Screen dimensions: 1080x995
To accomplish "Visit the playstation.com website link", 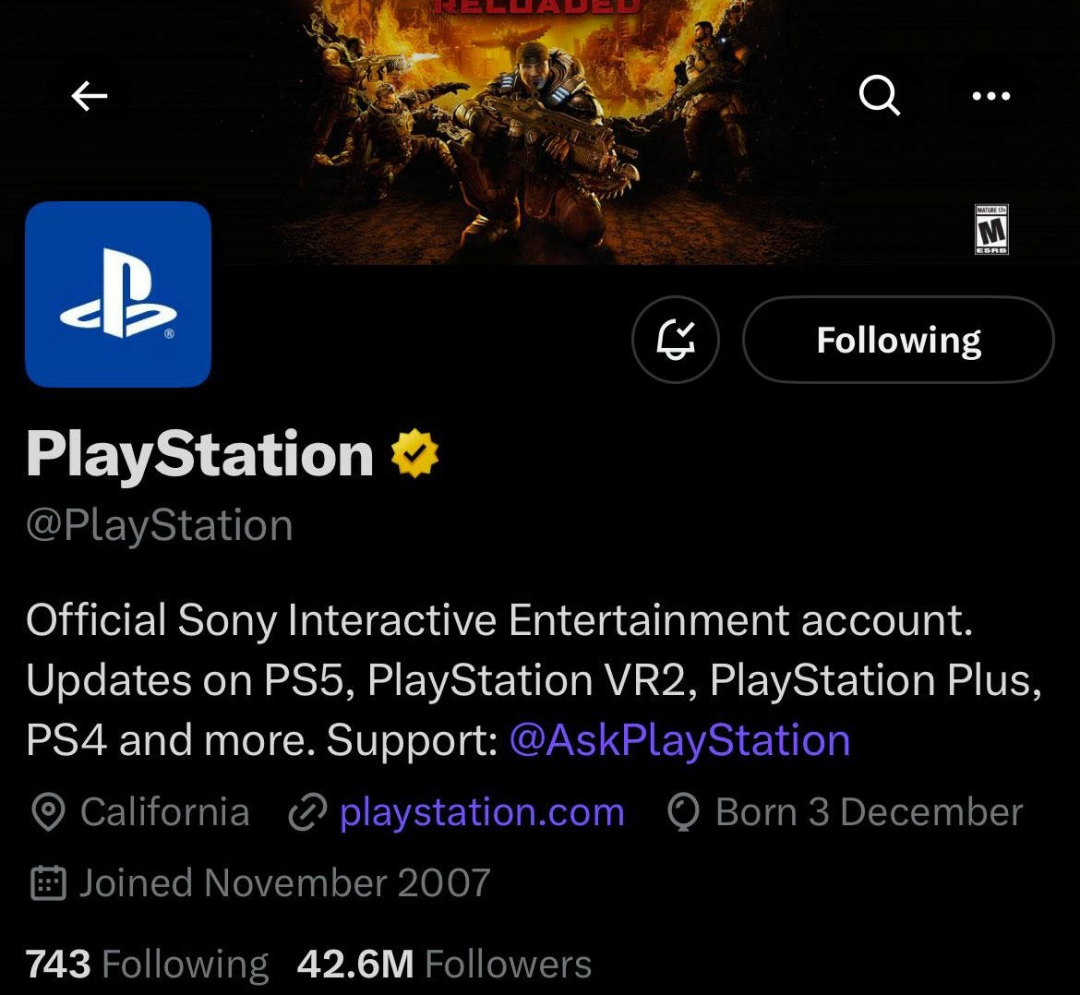I will click(x=482, y=812).
